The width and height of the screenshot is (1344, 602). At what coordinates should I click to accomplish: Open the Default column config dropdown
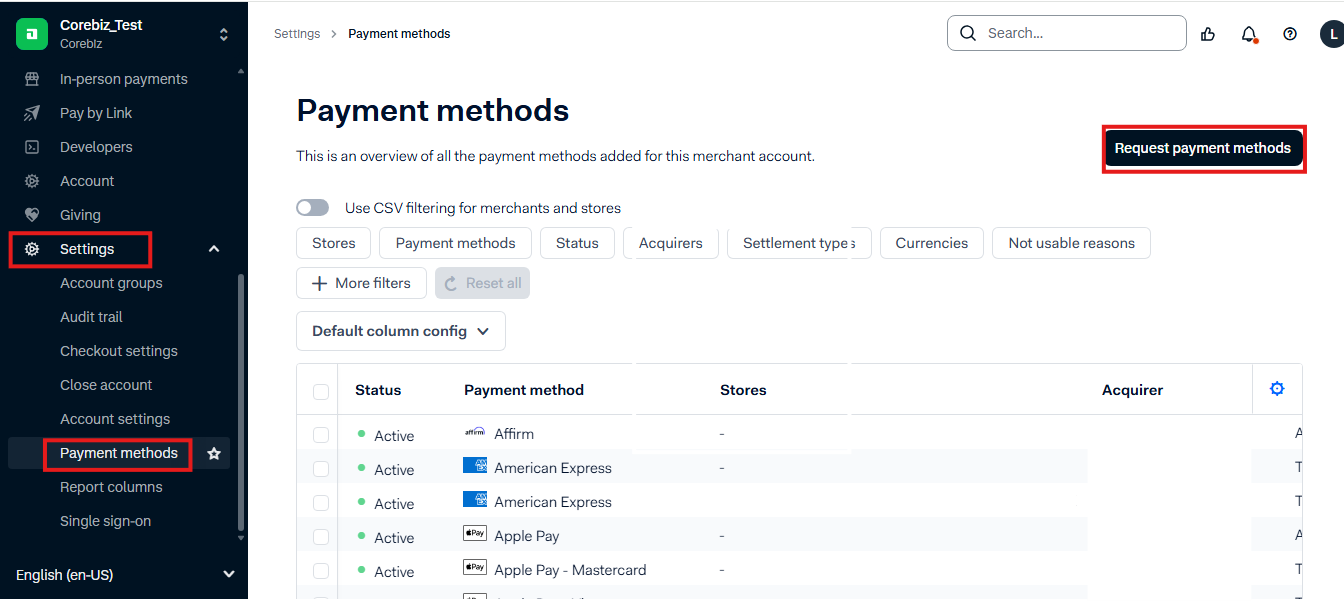coord(401,331)
